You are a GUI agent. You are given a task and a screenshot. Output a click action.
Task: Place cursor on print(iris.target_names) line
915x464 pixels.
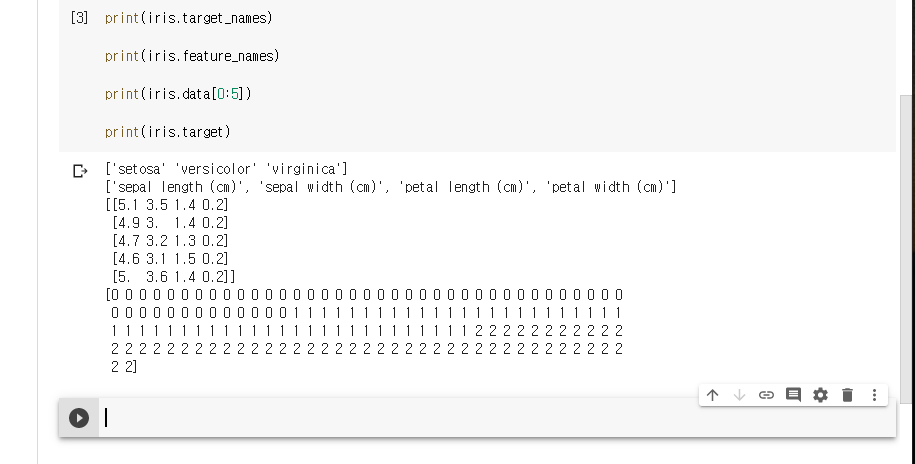point(188,18)
